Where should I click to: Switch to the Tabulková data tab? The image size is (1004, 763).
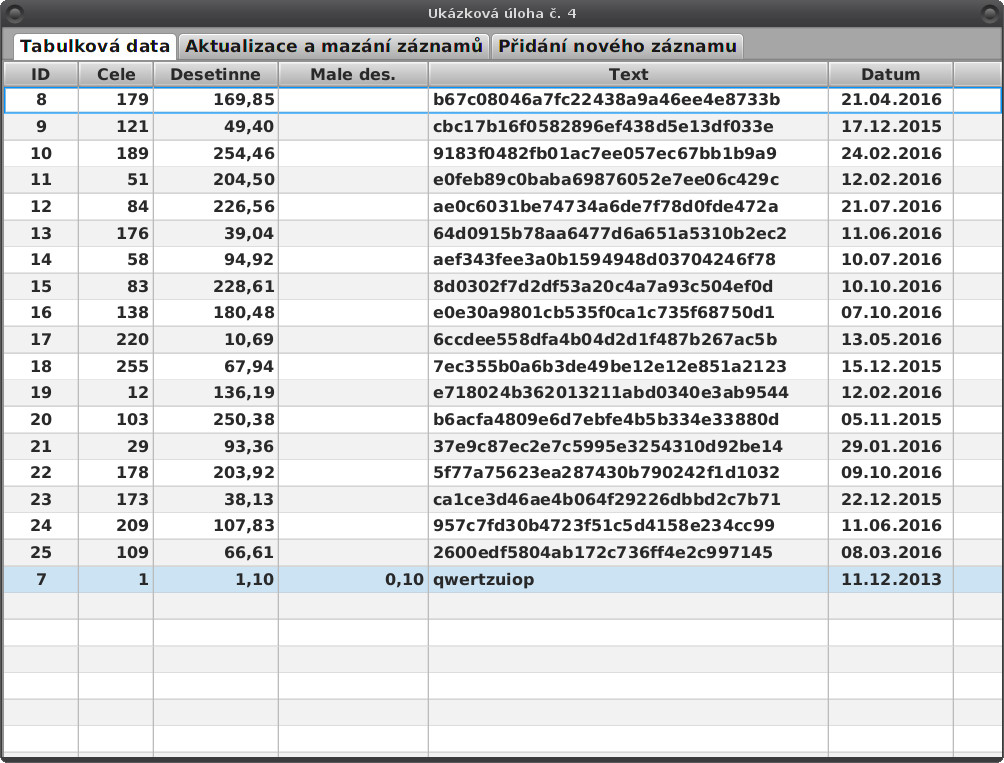point(95,46)
